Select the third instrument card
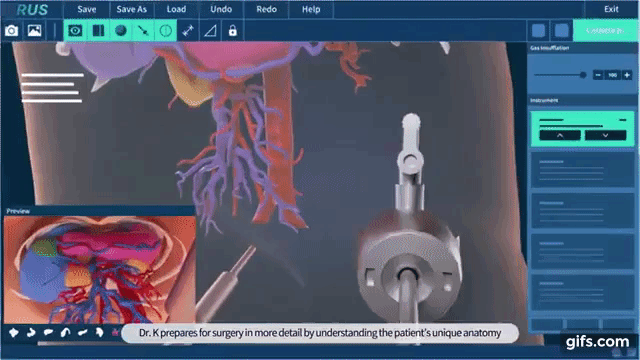Image resolution: width=640 pixels, height=360 pixels. (x=582, y=211)
